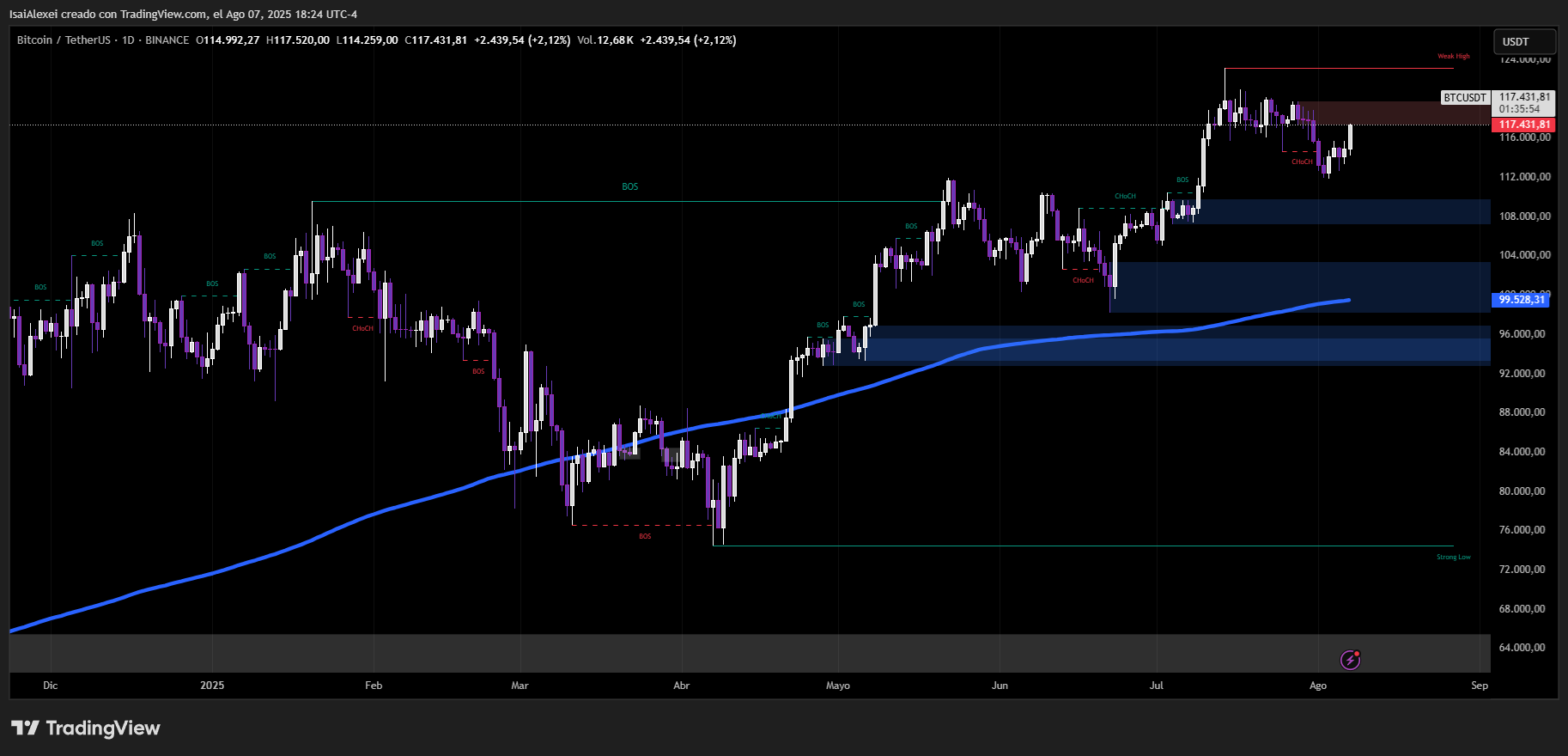This screenshot has width=1568, height=756.
Task: Click the 01:35:54 candle countdown timer
Action: point(1519,109)
